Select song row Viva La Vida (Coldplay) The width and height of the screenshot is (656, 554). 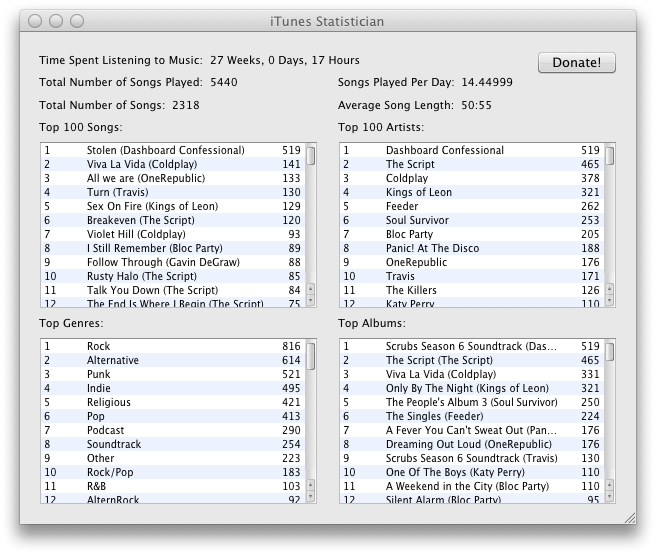(173, 164)
